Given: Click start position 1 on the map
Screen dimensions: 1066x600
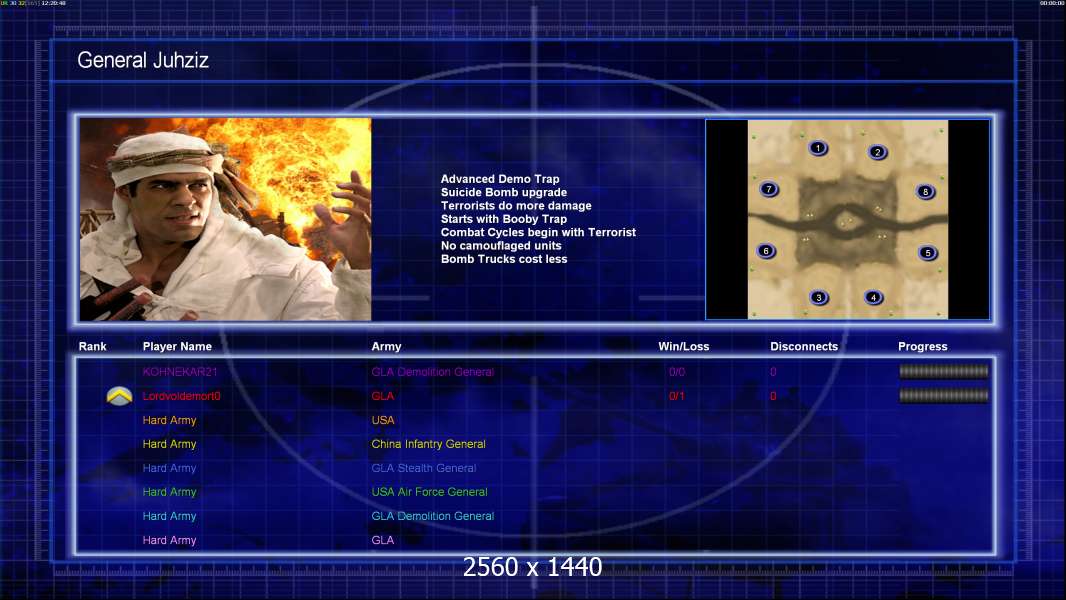Looking at the screenshot, I should (818, 148).
